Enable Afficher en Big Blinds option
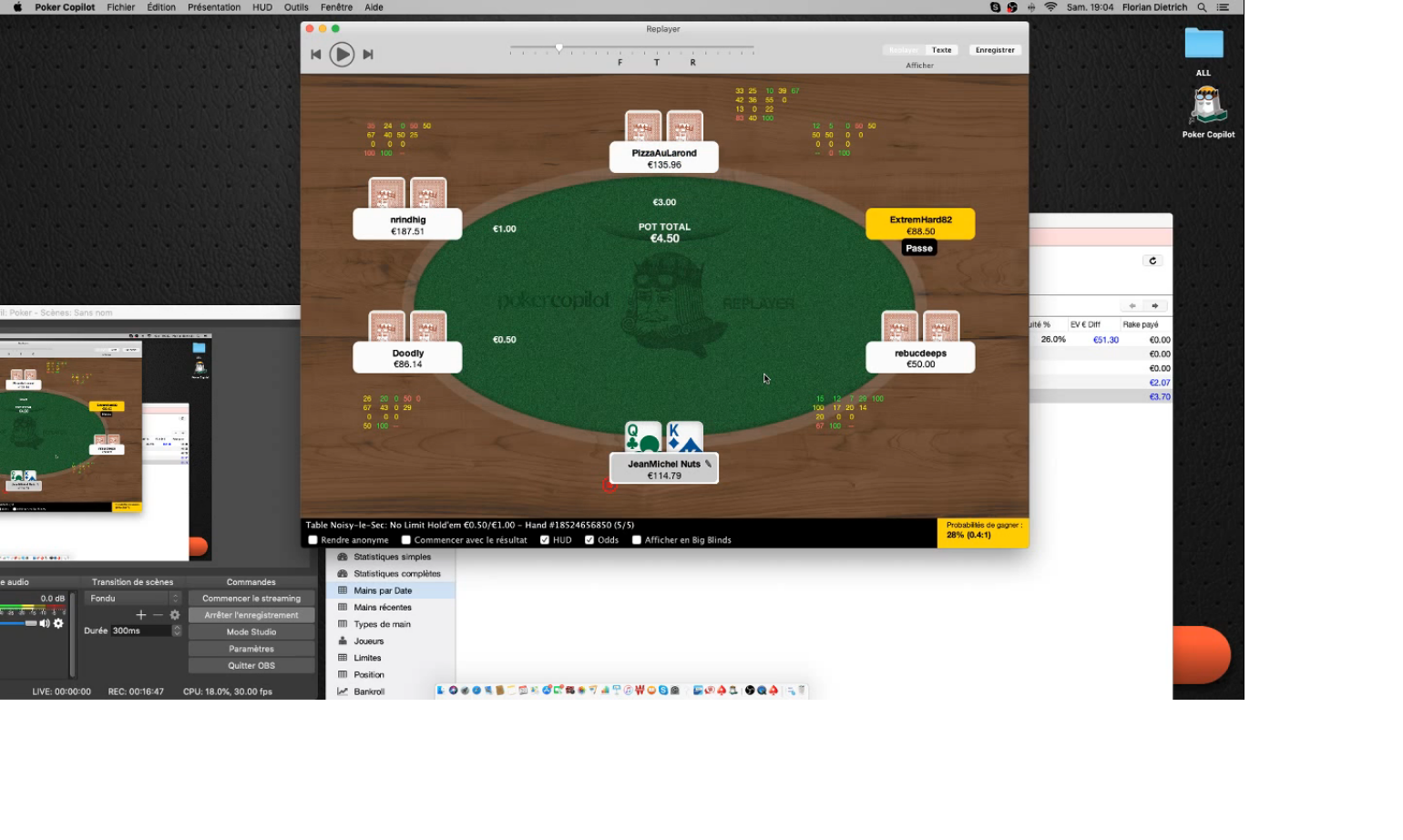This screenshot has height=840, width=1403. click(x=637, y=540)
